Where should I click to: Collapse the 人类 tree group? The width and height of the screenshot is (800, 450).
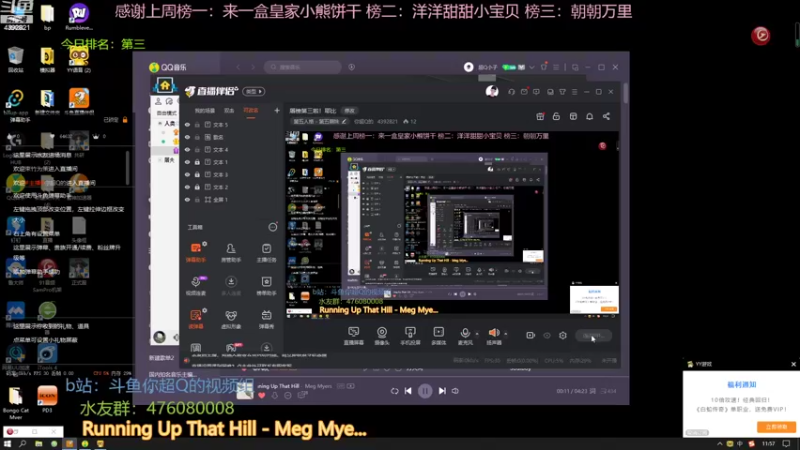tap(160, 123)
